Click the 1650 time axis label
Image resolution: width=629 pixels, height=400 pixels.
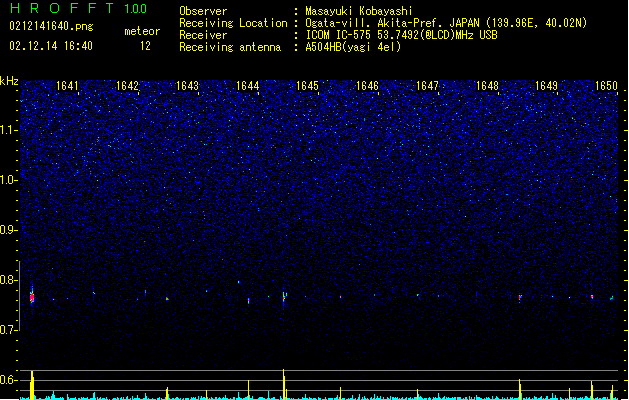click(607, 86)
